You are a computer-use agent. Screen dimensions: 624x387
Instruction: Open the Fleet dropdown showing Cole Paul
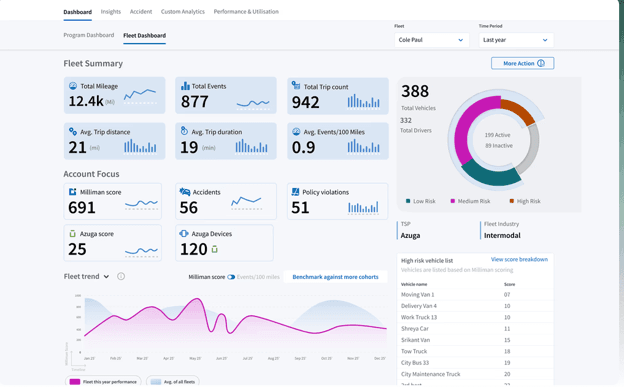pyautogui.click(x=432, y=40)
